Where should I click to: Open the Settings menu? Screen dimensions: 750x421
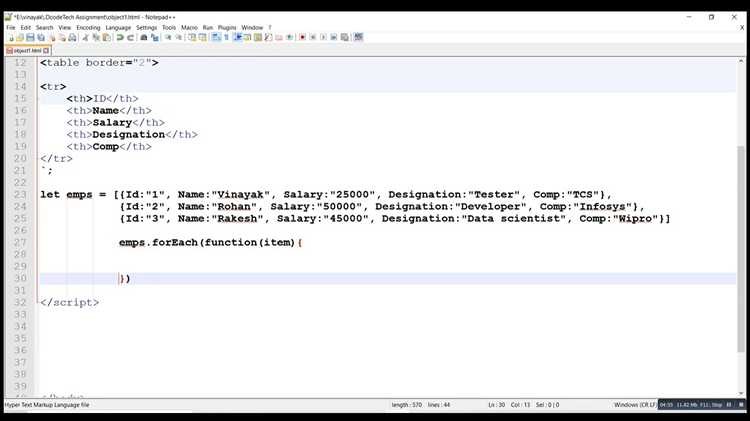click(x=146, y=28)
